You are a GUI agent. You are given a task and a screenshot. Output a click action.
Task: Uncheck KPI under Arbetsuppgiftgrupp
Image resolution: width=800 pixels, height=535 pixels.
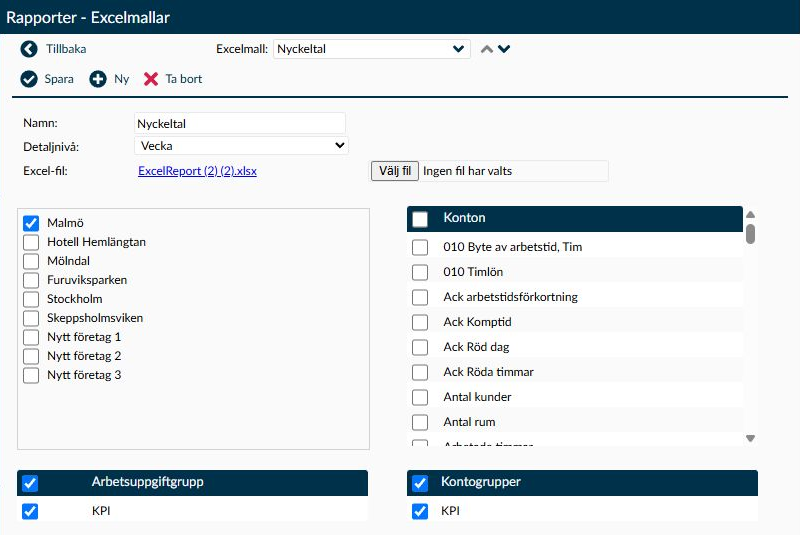[x=30, y=511]
